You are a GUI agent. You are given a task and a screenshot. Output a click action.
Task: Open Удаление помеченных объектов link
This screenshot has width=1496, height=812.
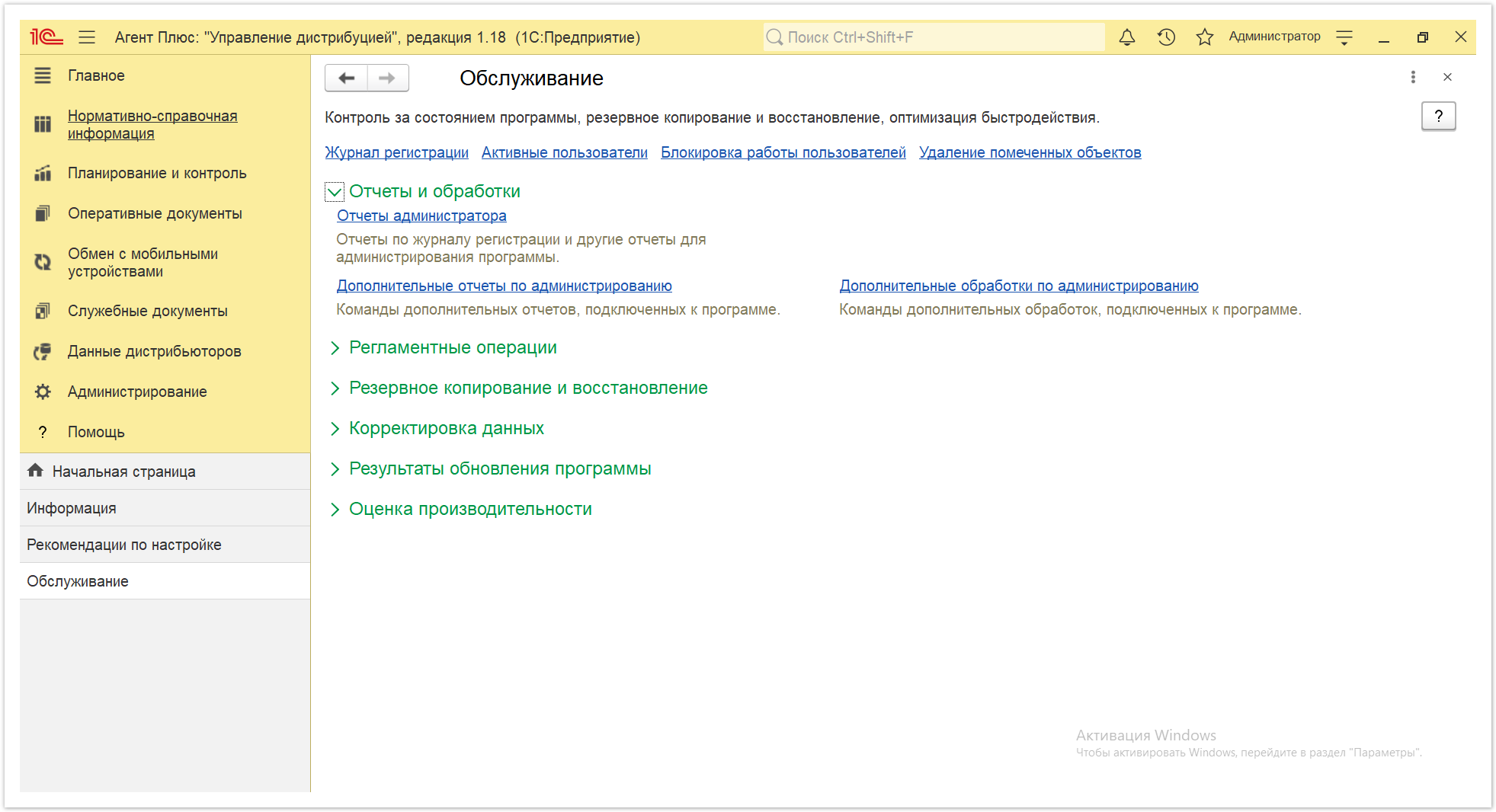pyautogui.click(x=1030, y=152)
